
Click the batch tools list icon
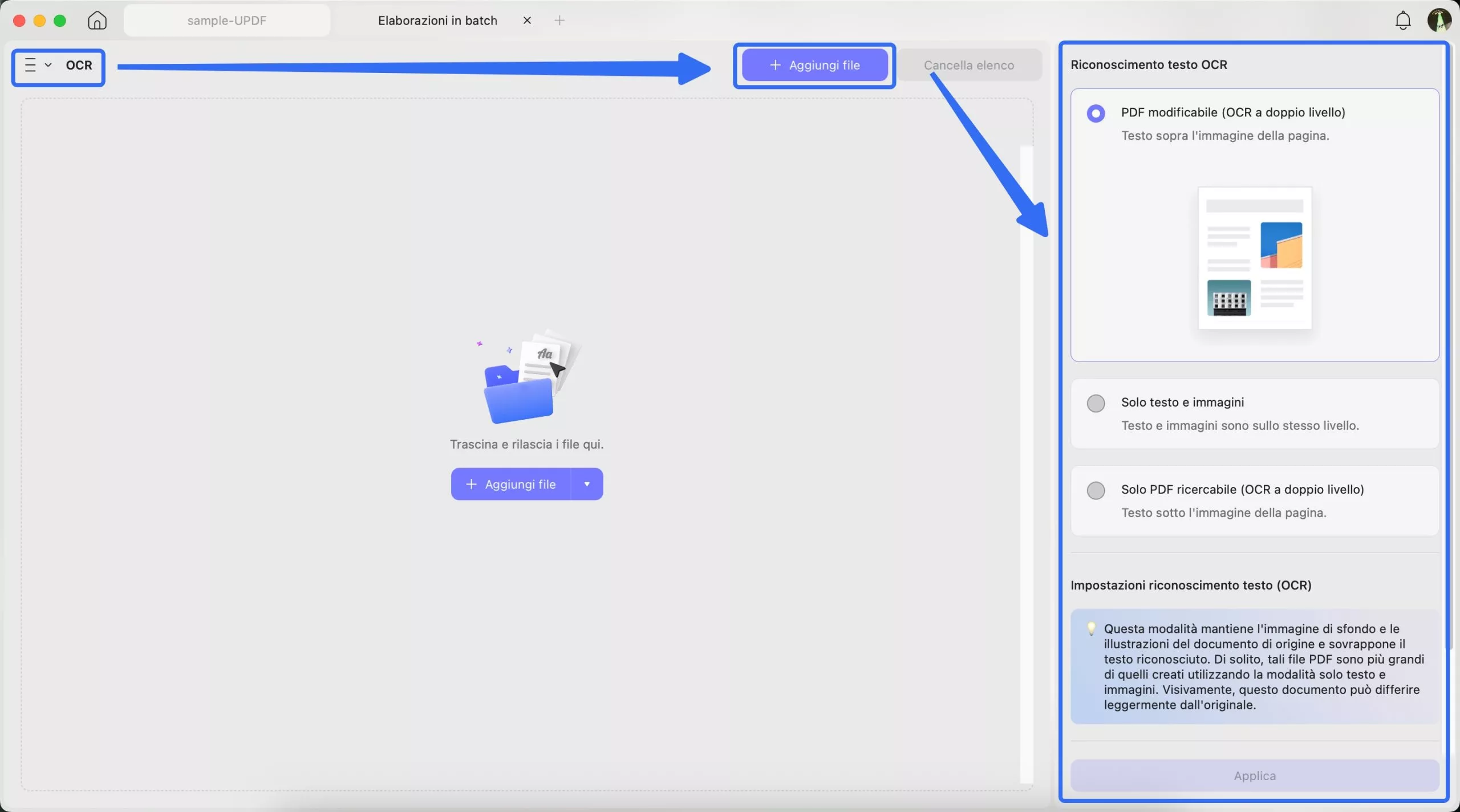pos(31,65)
